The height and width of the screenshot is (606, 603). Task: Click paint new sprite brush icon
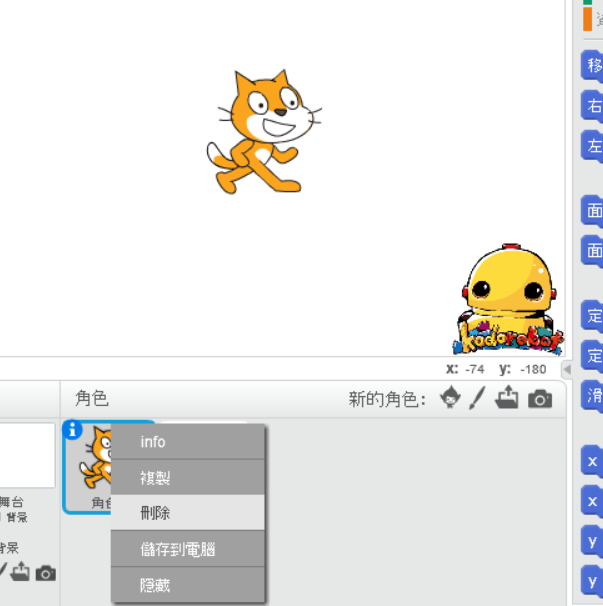[x=477, y=398]
